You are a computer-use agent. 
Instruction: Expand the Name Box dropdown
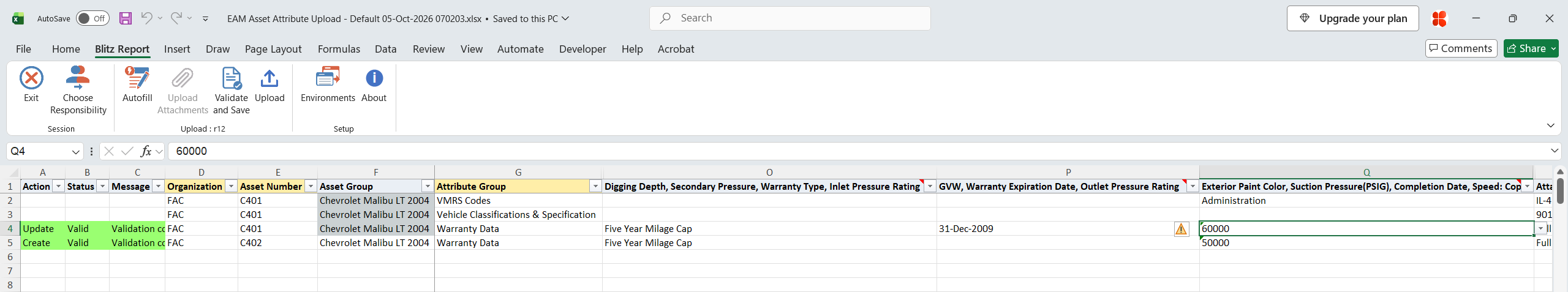[76, 152]
